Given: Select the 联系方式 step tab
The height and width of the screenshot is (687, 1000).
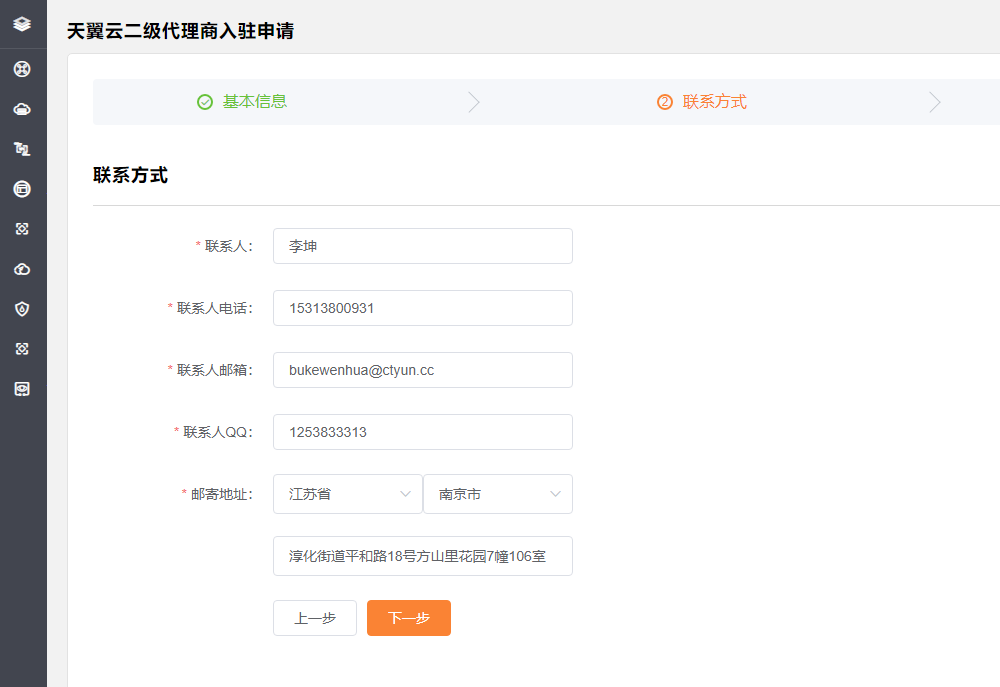Looking at the screenshot, I should click(714, 102).
